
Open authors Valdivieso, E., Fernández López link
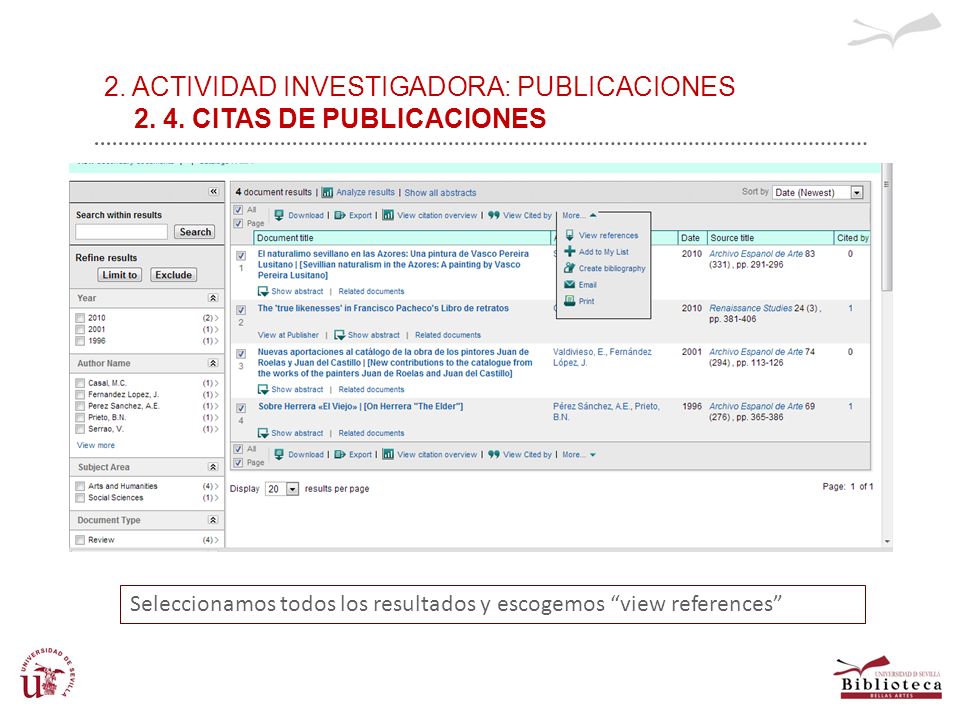pyautogui.click(x=602, y=357)
